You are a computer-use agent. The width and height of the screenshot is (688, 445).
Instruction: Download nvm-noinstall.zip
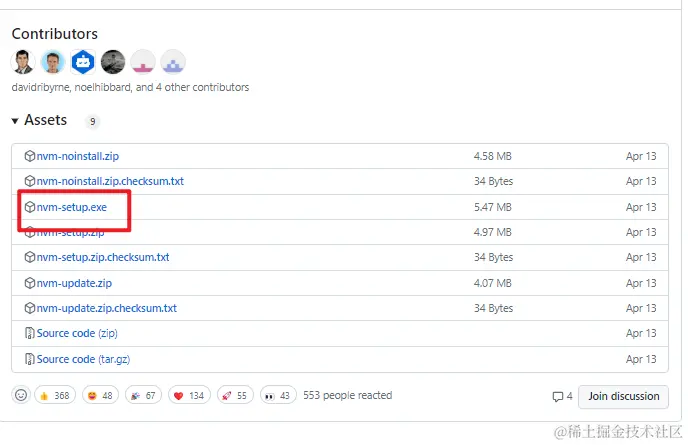78,156
